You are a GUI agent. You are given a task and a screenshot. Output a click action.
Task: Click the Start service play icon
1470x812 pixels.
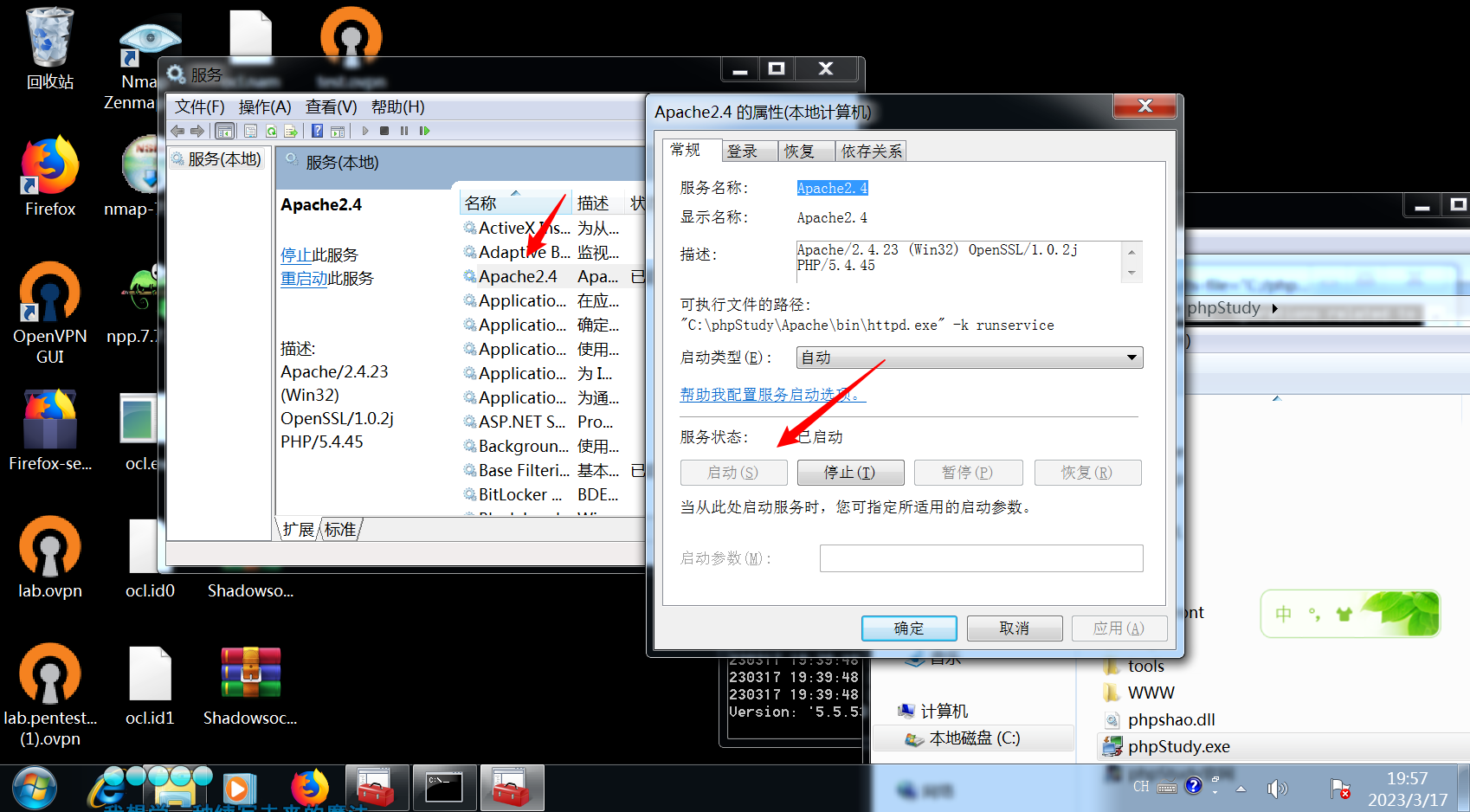[365, 131]
